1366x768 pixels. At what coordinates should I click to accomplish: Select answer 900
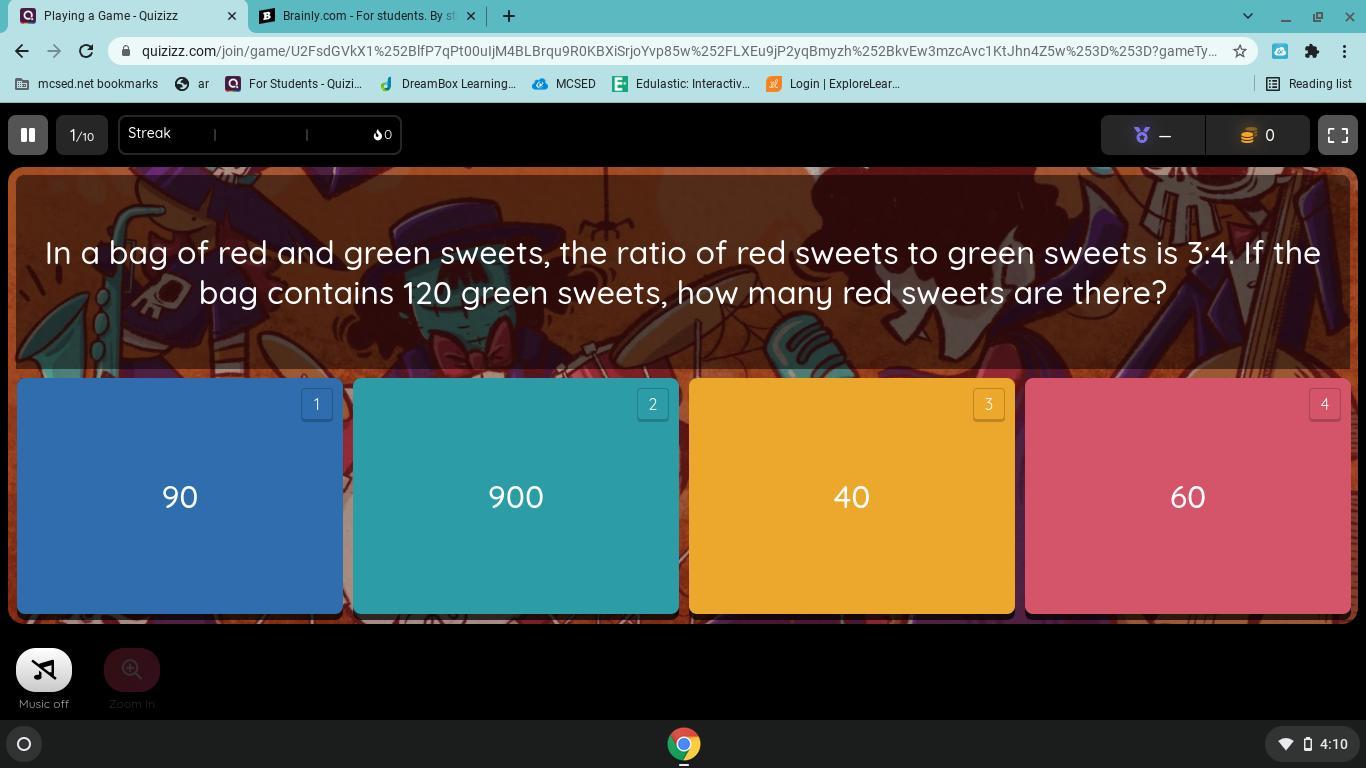[x=516, y=496]
